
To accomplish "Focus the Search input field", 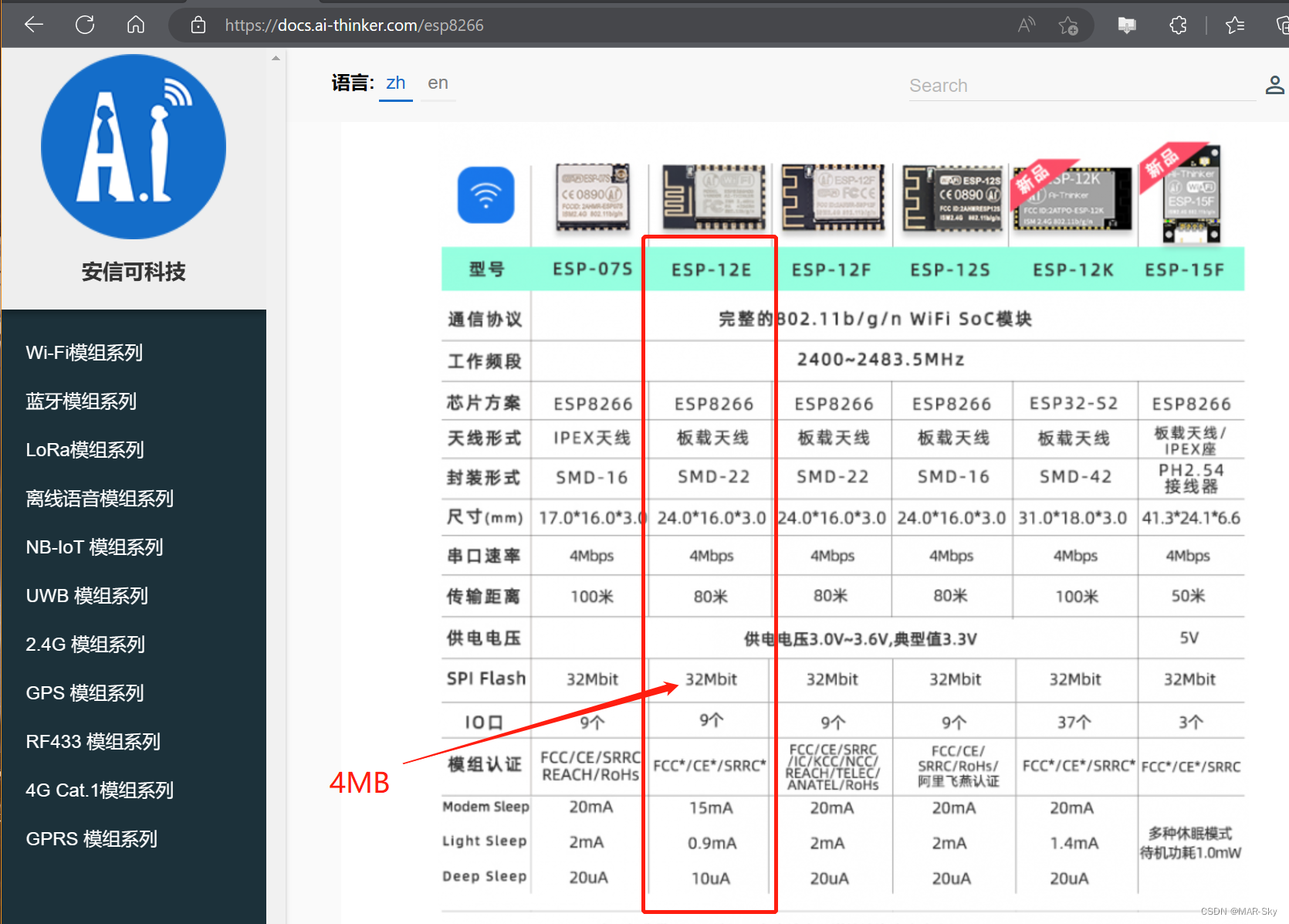I will pos(1082,86).
